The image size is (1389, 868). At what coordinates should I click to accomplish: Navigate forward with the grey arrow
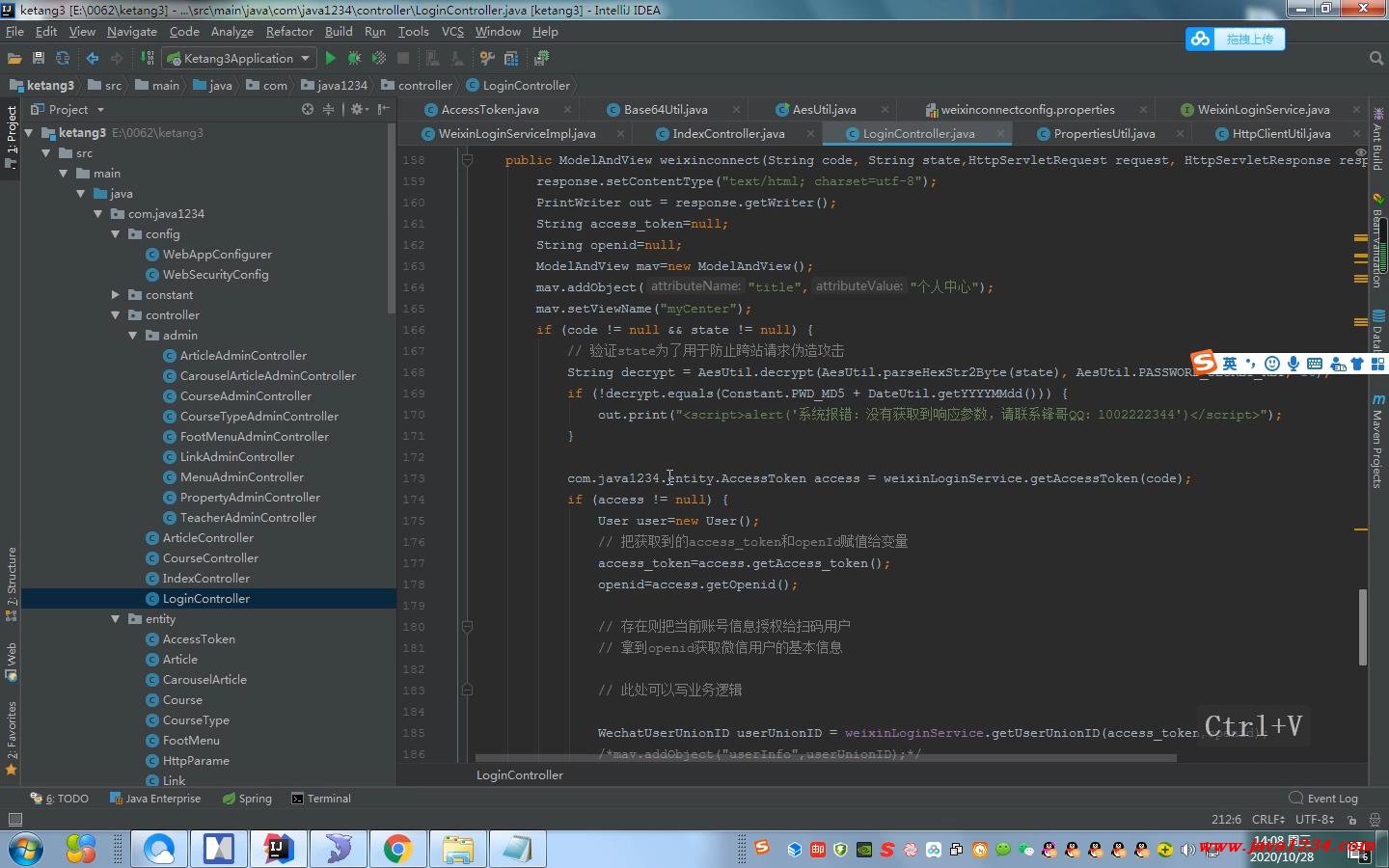(117, 59)
